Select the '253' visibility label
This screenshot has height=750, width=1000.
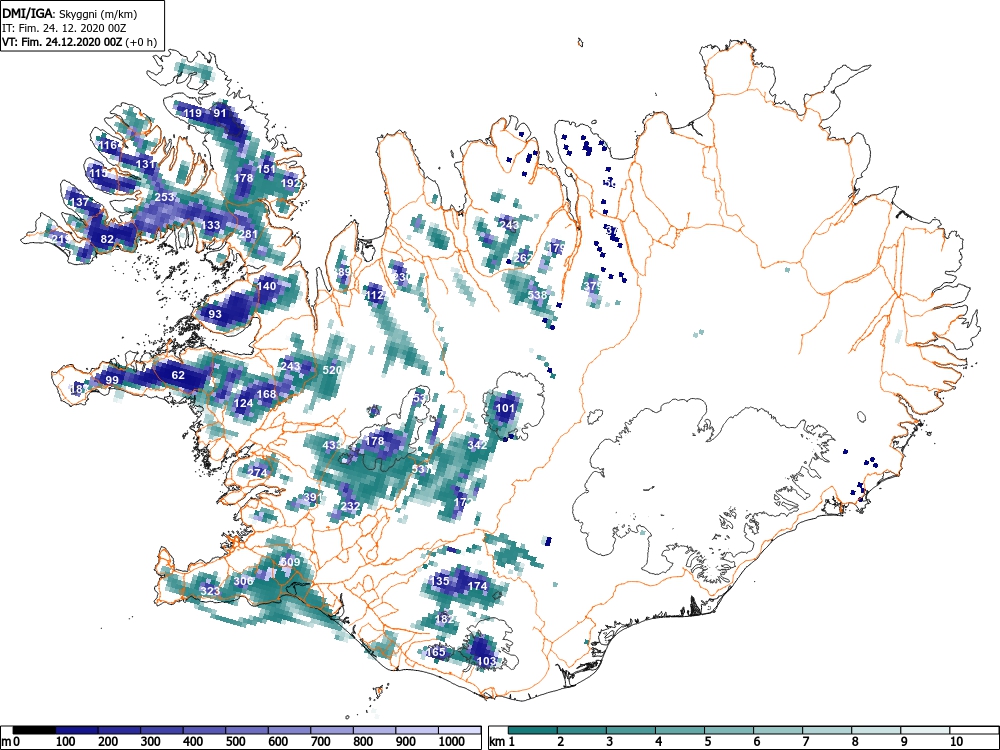(165, 197)
